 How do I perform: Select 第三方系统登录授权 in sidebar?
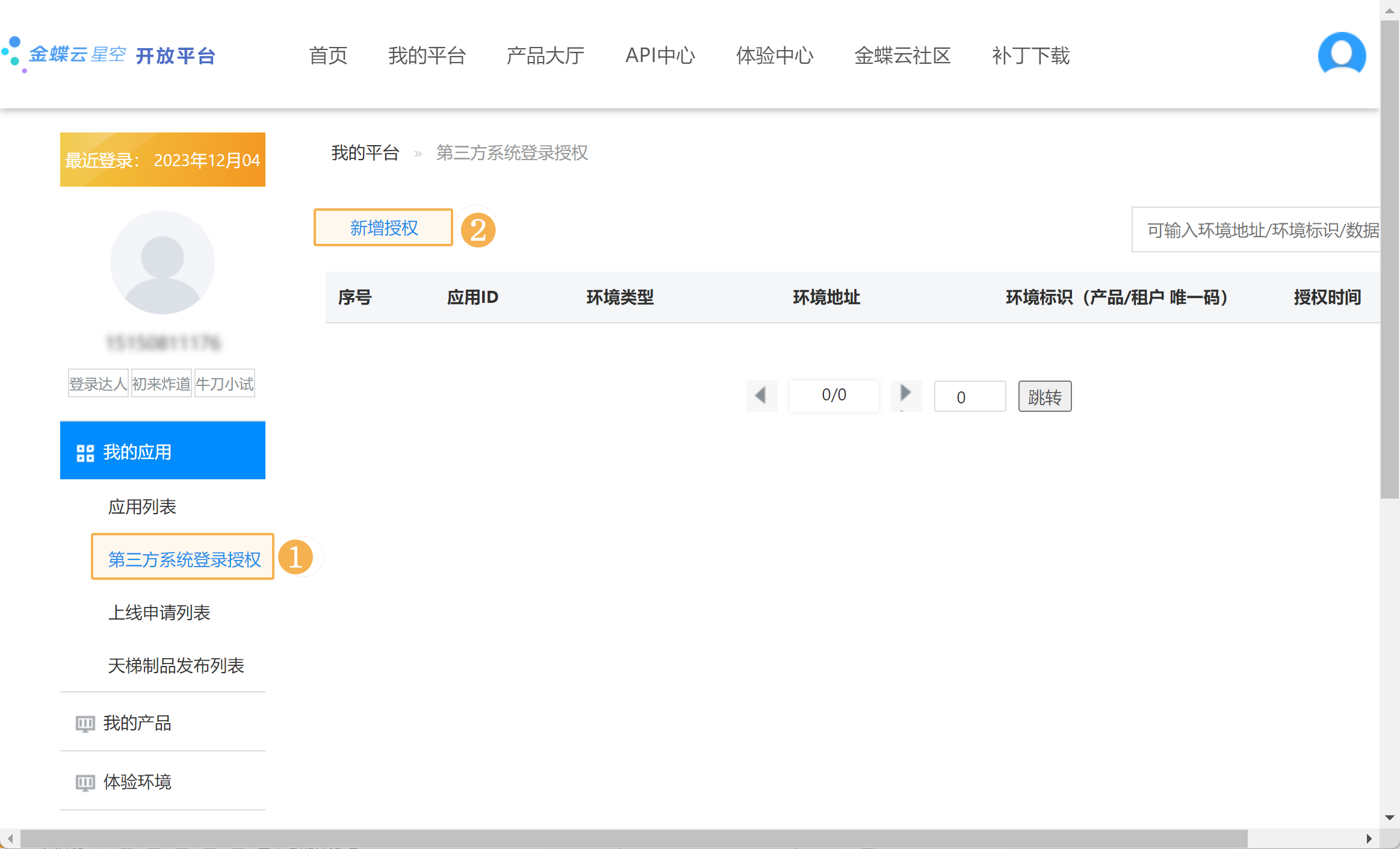click(184, 559)
